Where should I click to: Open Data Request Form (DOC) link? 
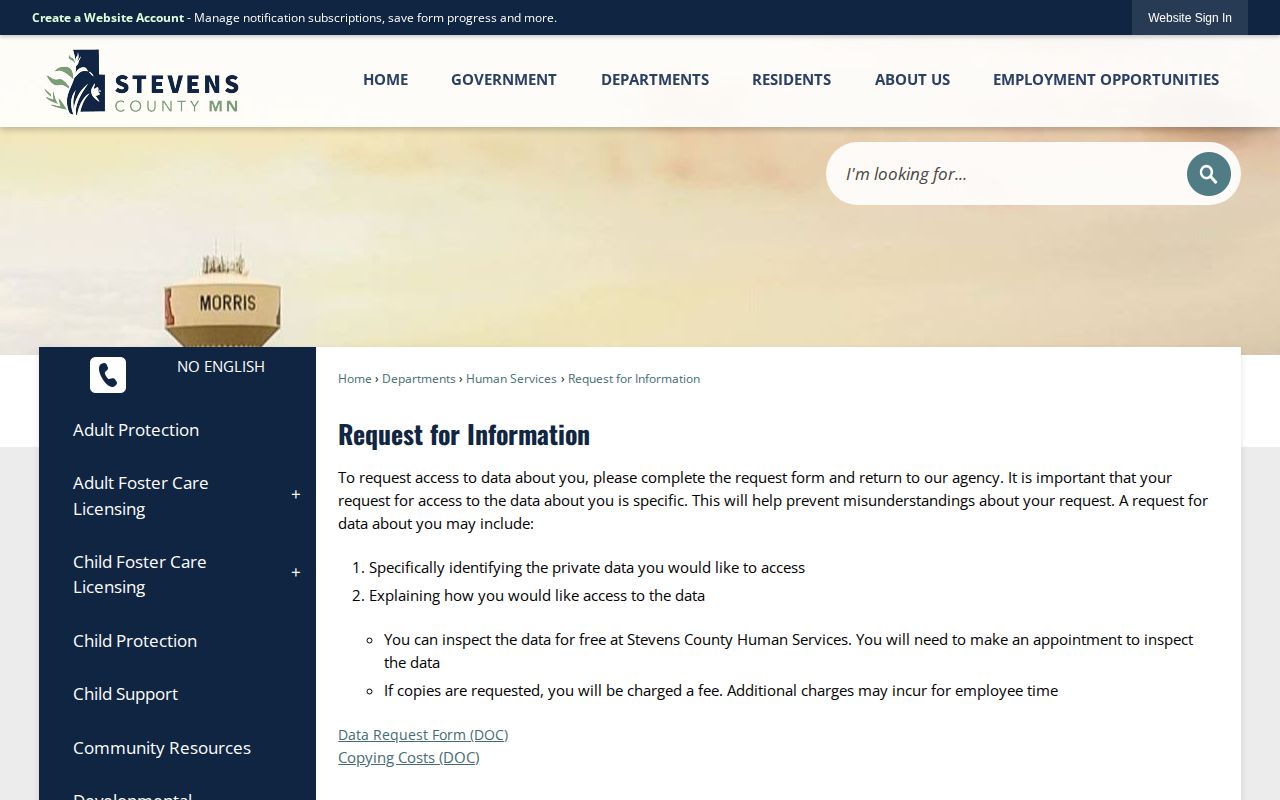click(423, 735)
